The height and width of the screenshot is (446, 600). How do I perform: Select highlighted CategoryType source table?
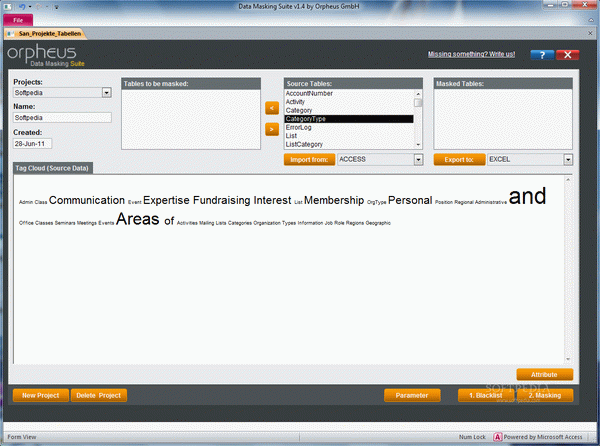(349, 119)
